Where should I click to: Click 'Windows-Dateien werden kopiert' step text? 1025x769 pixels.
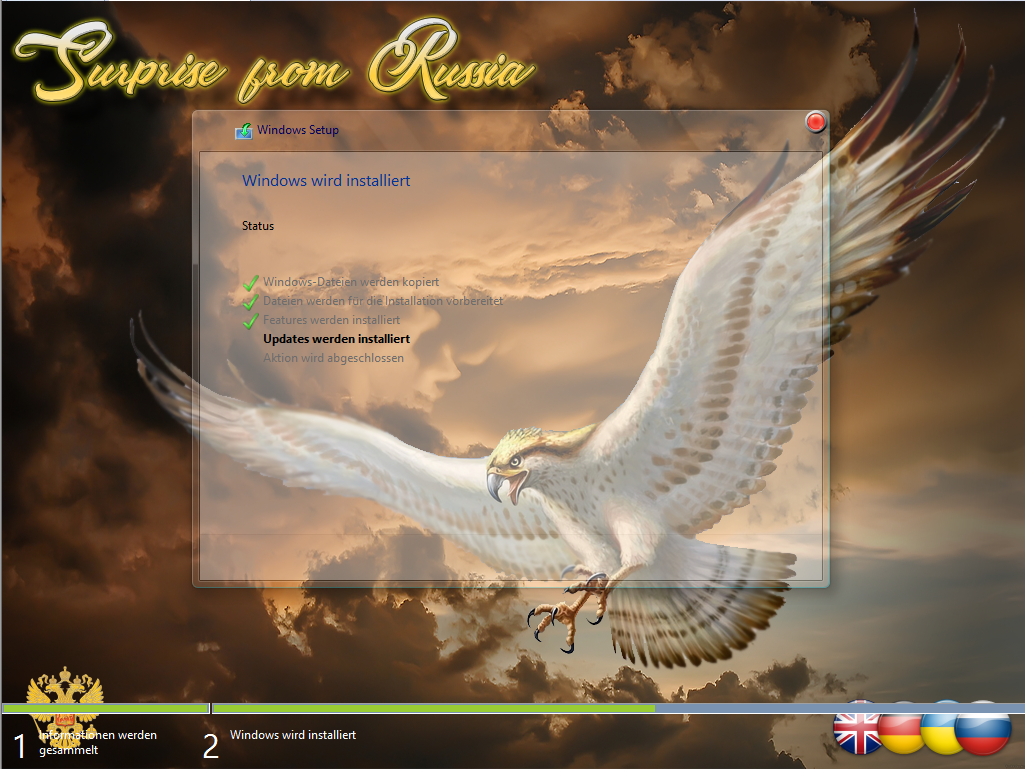tap(351, 282)
